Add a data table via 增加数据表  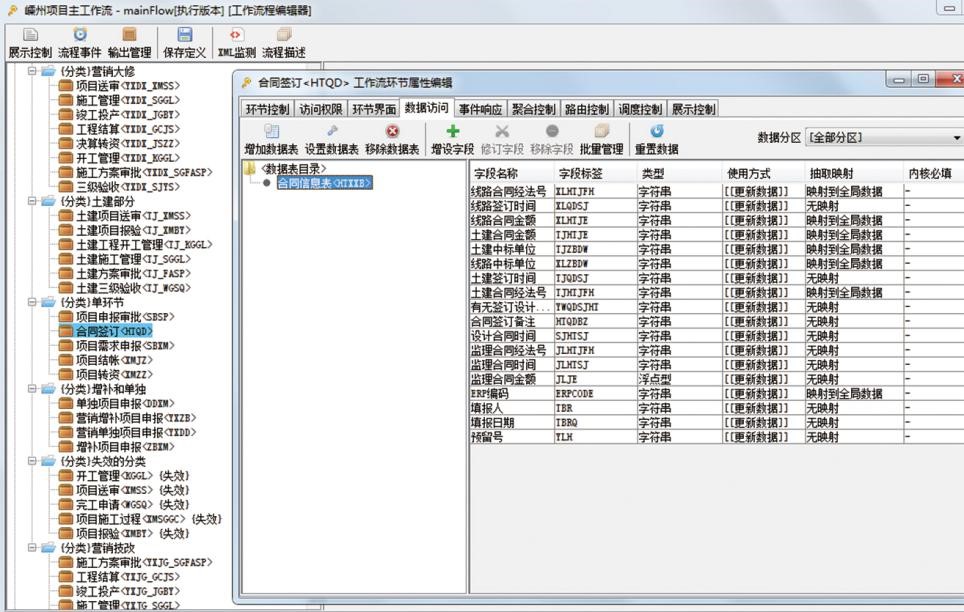[x=271, y=132]
